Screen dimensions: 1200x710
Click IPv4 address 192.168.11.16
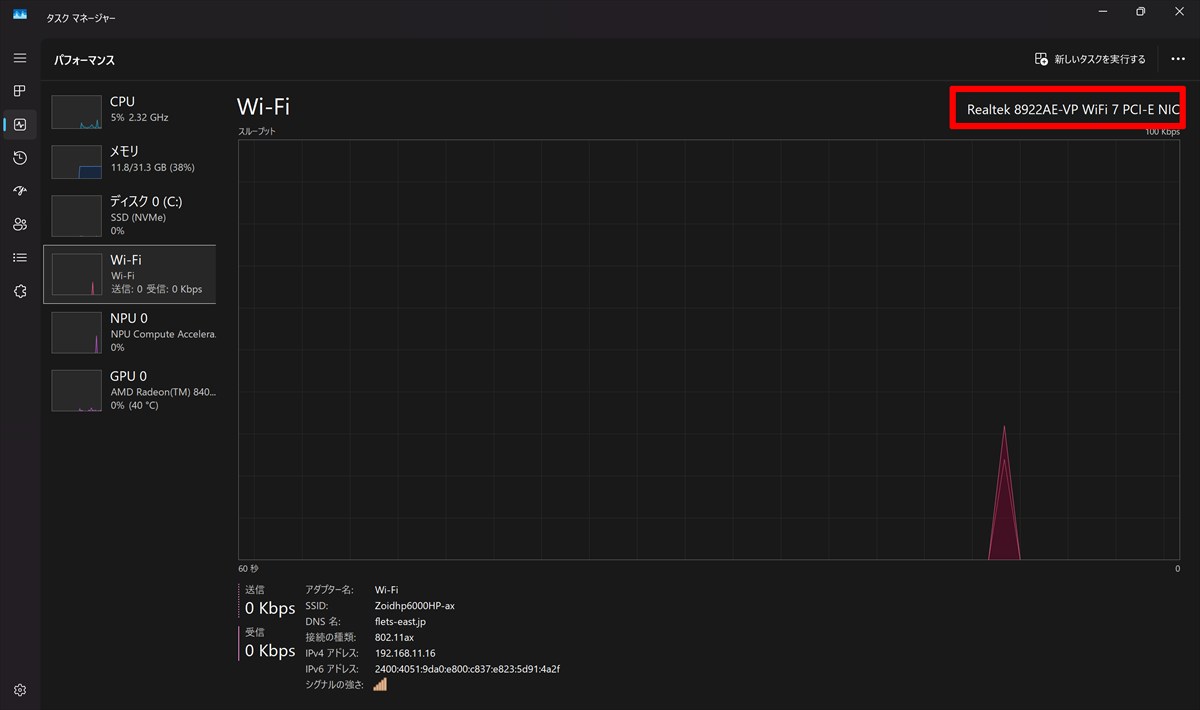[405, 653]
